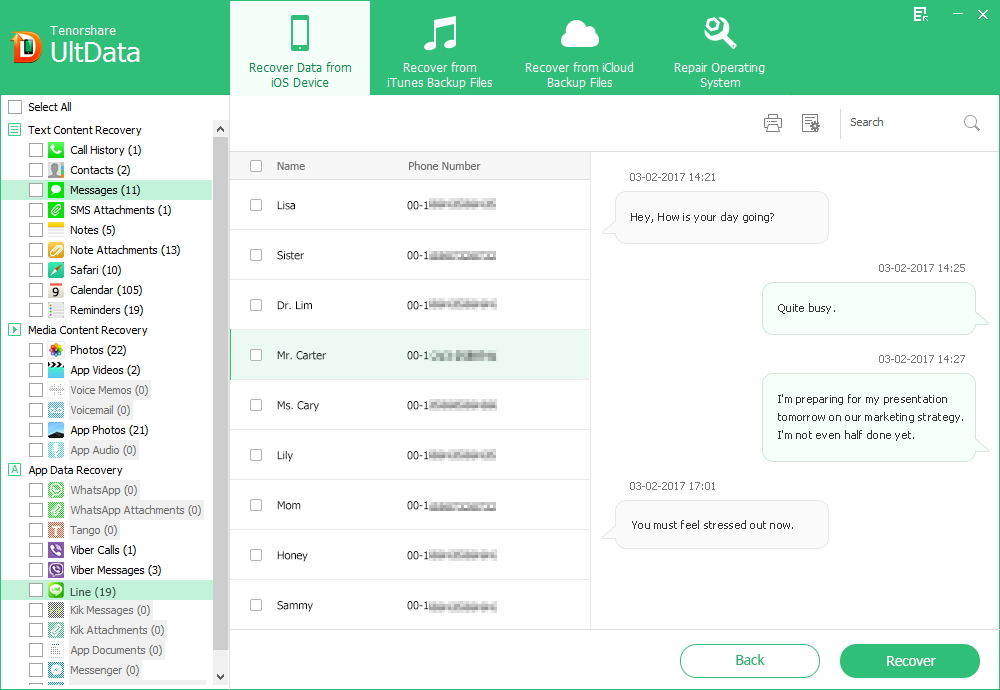Viewport: 1000px width, 690px height.
Task: Sort by Name column header
Action: (x=291, y=166)
